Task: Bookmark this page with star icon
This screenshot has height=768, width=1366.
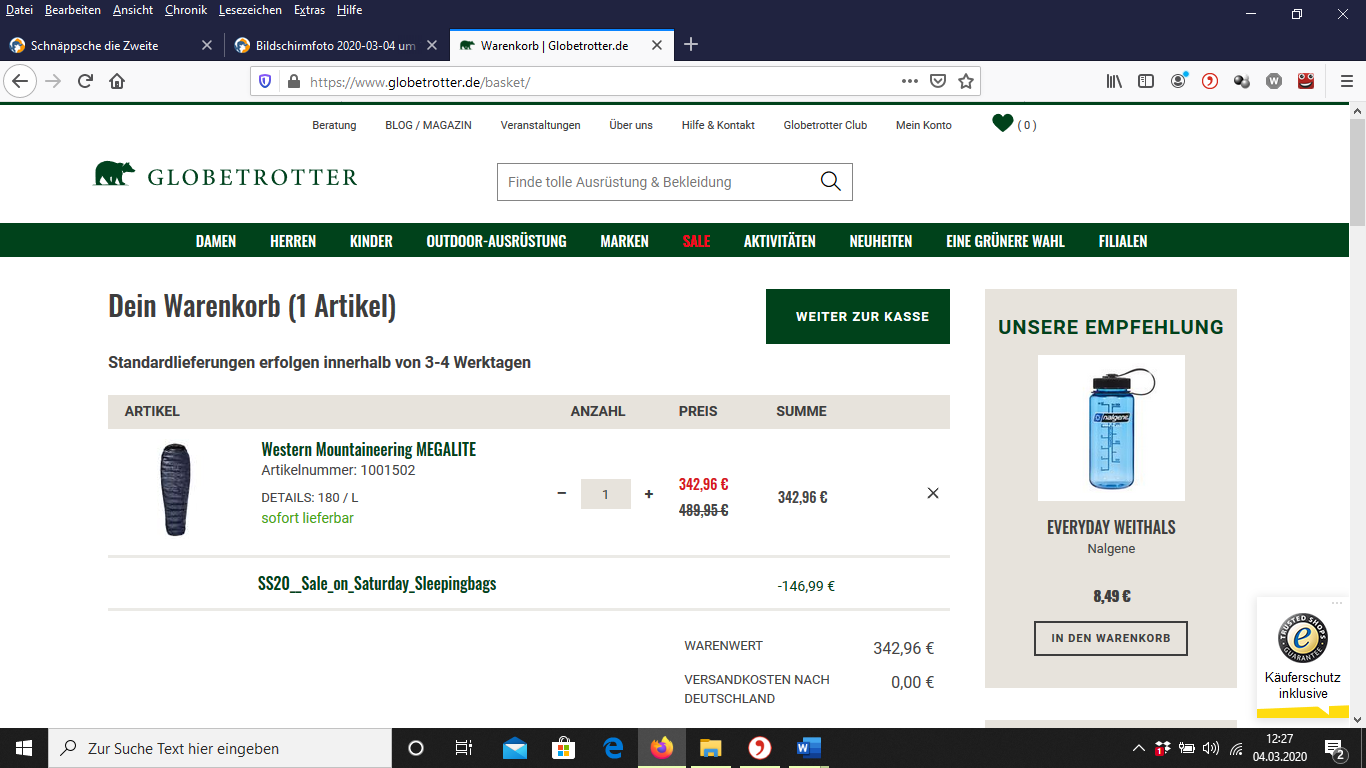Action: [966, 81]
